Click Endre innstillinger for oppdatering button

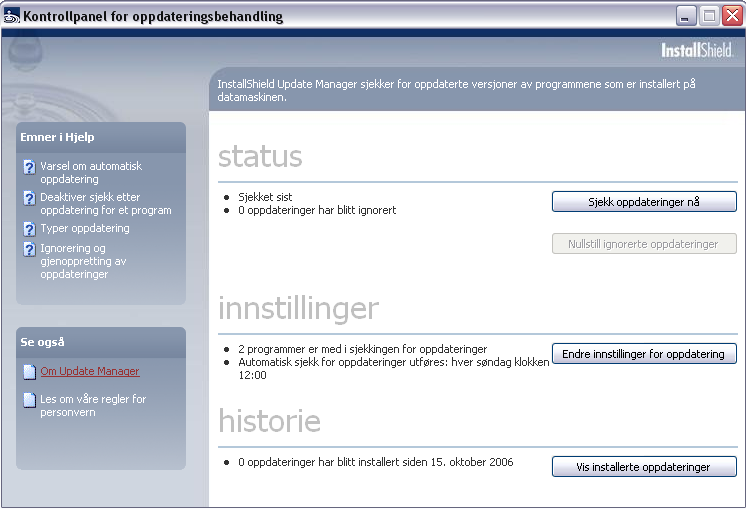coord(644,354)
